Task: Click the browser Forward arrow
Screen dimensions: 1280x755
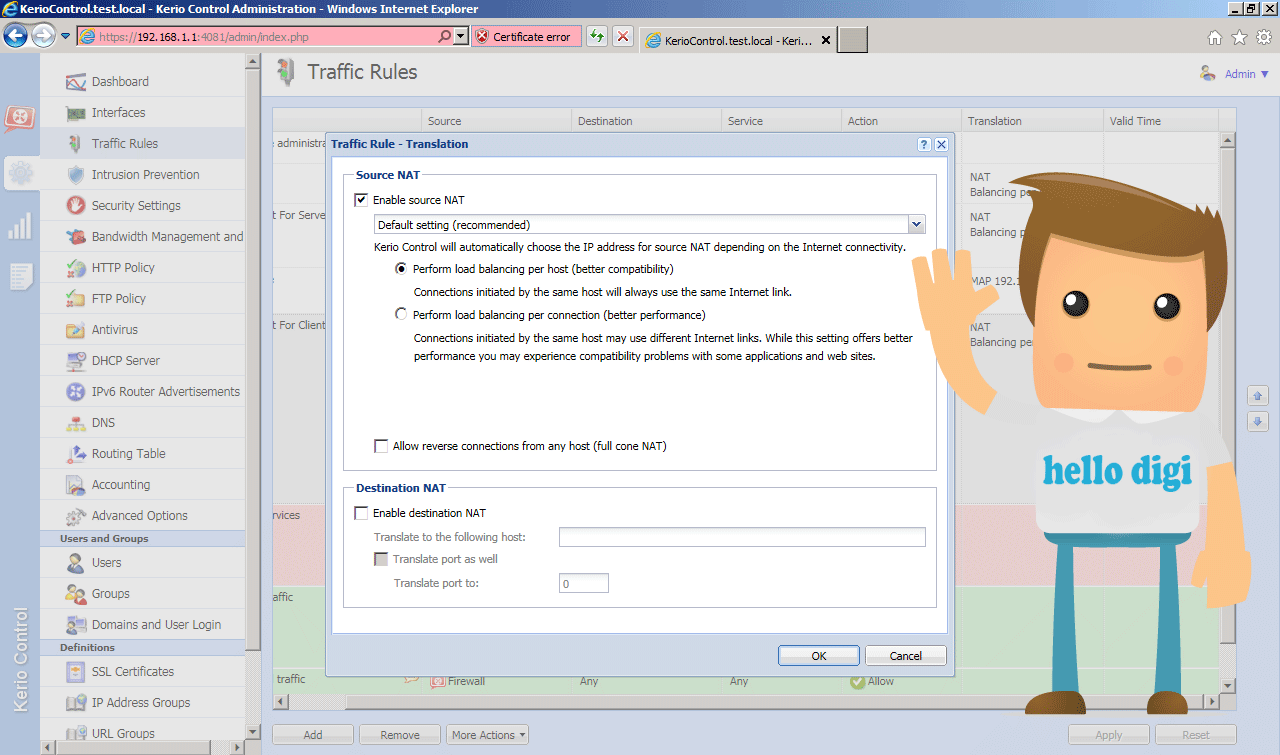Action: pyautogui.click(x=43, y=37)
